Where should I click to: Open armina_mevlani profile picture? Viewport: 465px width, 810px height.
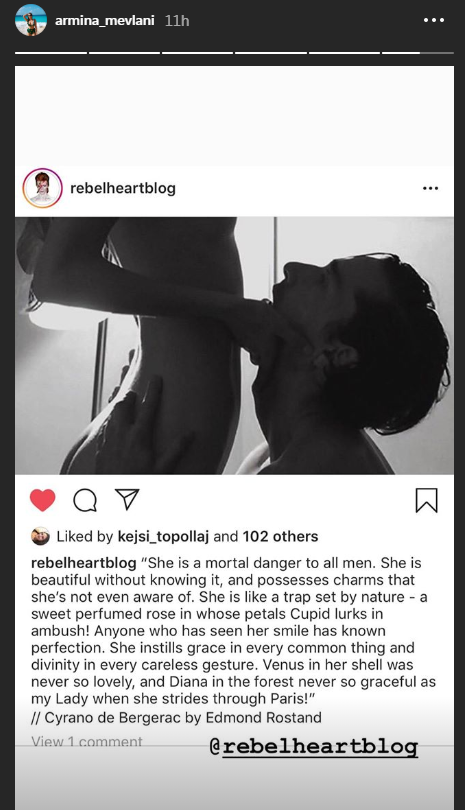(x=30, y=20)
